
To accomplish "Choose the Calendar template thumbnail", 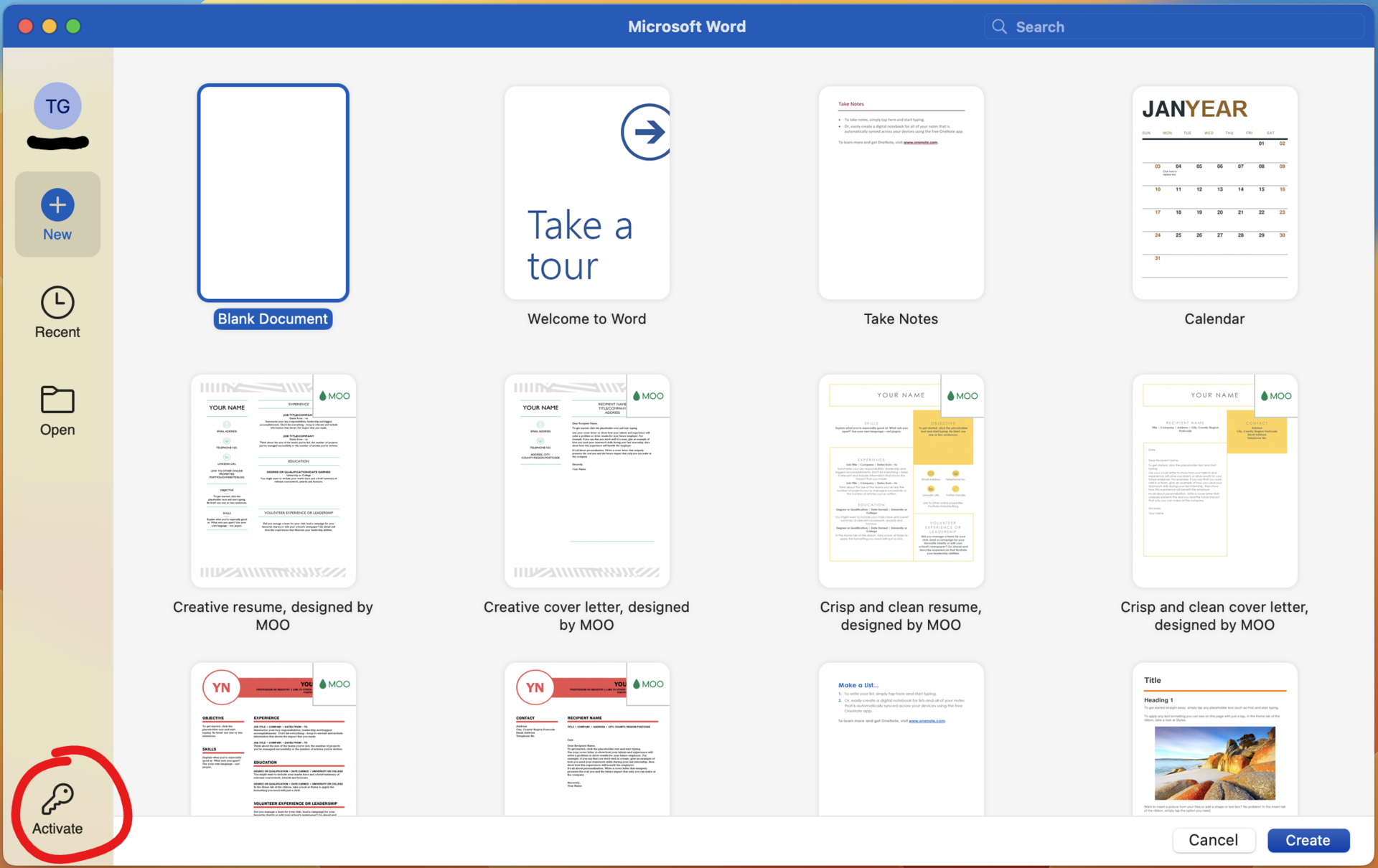I will (x=1214, y=193).
